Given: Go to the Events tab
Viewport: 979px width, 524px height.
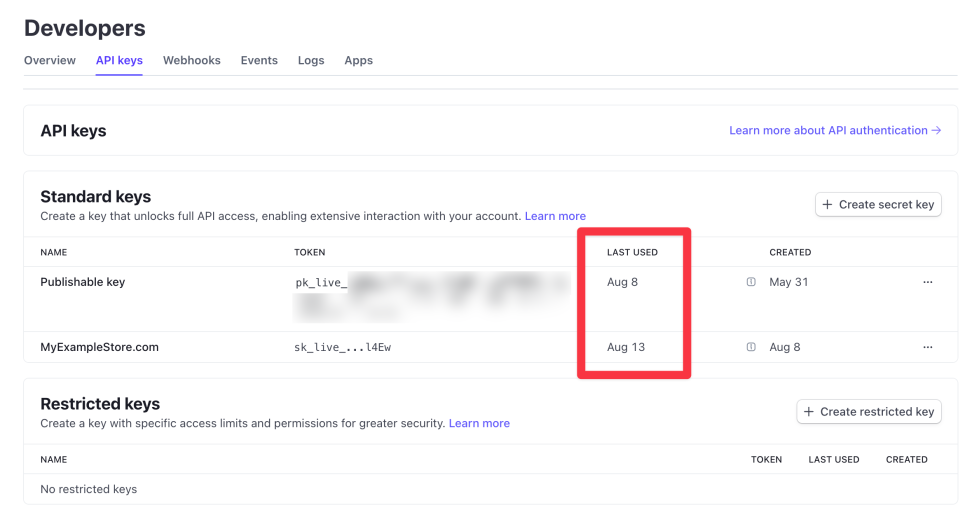Looking at the screenshot, I should point(259,60).
